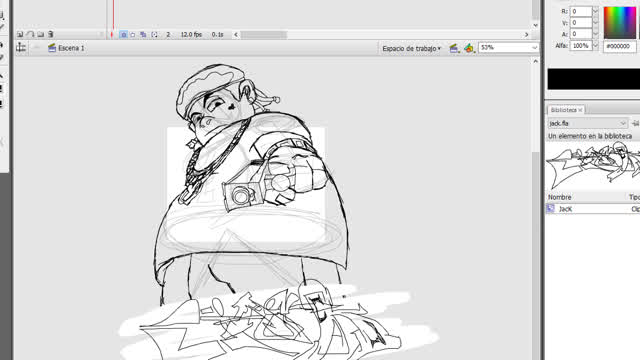This screenshot has width=640, height=360.
Task: Click the #000000 hex color field
Action: 620,46
